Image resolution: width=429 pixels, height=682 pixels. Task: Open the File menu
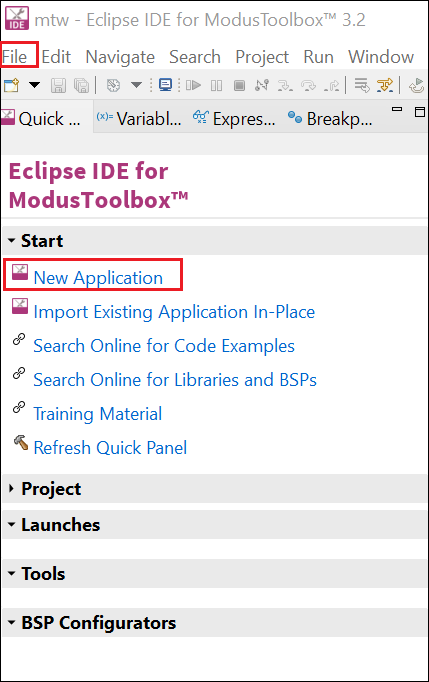(x=14, y=57)
